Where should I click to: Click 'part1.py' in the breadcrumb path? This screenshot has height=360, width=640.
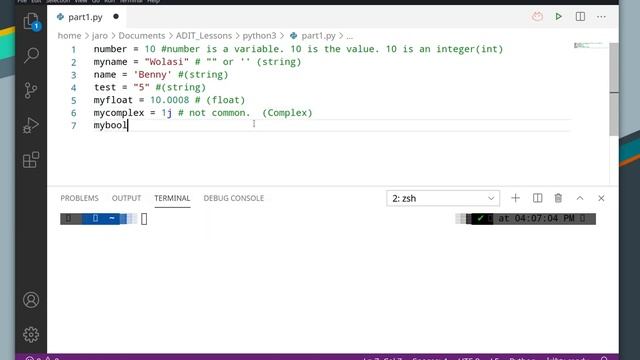(318, 36)
